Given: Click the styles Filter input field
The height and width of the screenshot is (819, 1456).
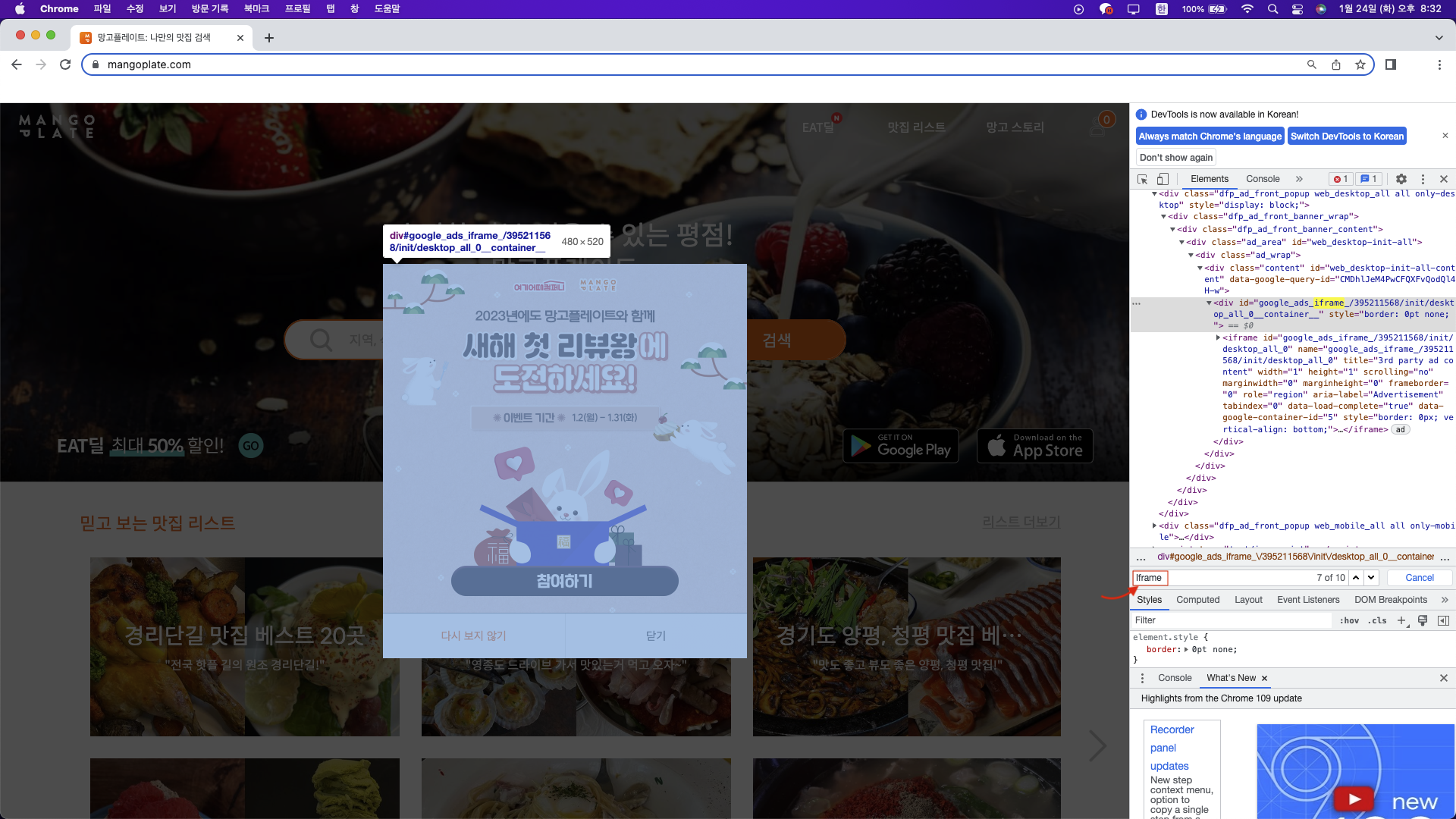Looking at the screenshot, I should coord(1230,620).
